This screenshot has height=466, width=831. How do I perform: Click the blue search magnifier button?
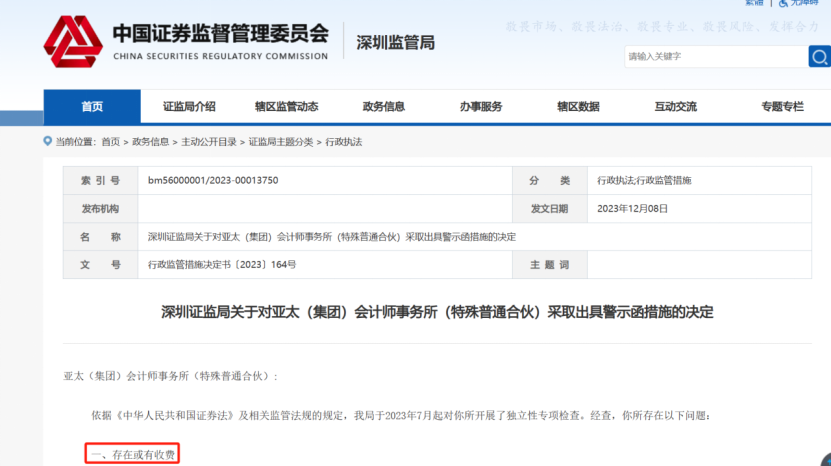point(818,56)
